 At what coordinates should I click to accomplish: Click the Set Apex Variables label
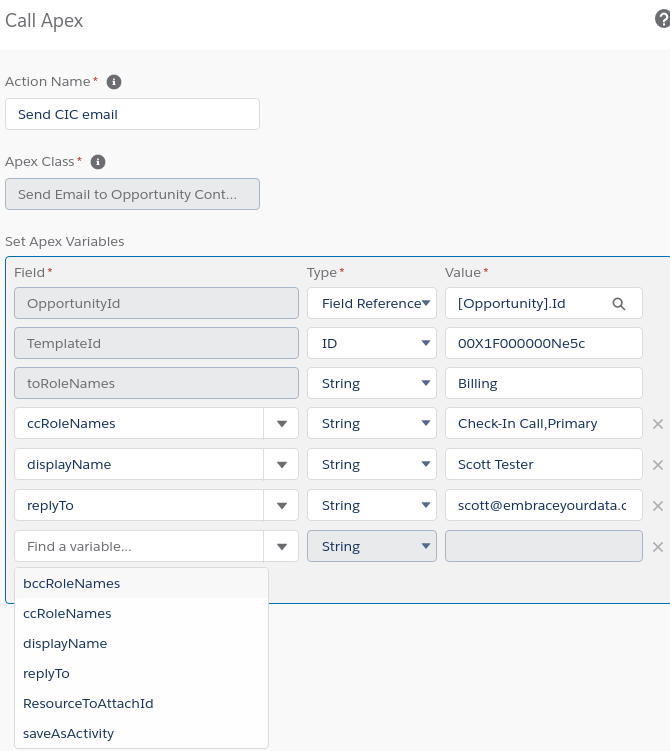65,241
